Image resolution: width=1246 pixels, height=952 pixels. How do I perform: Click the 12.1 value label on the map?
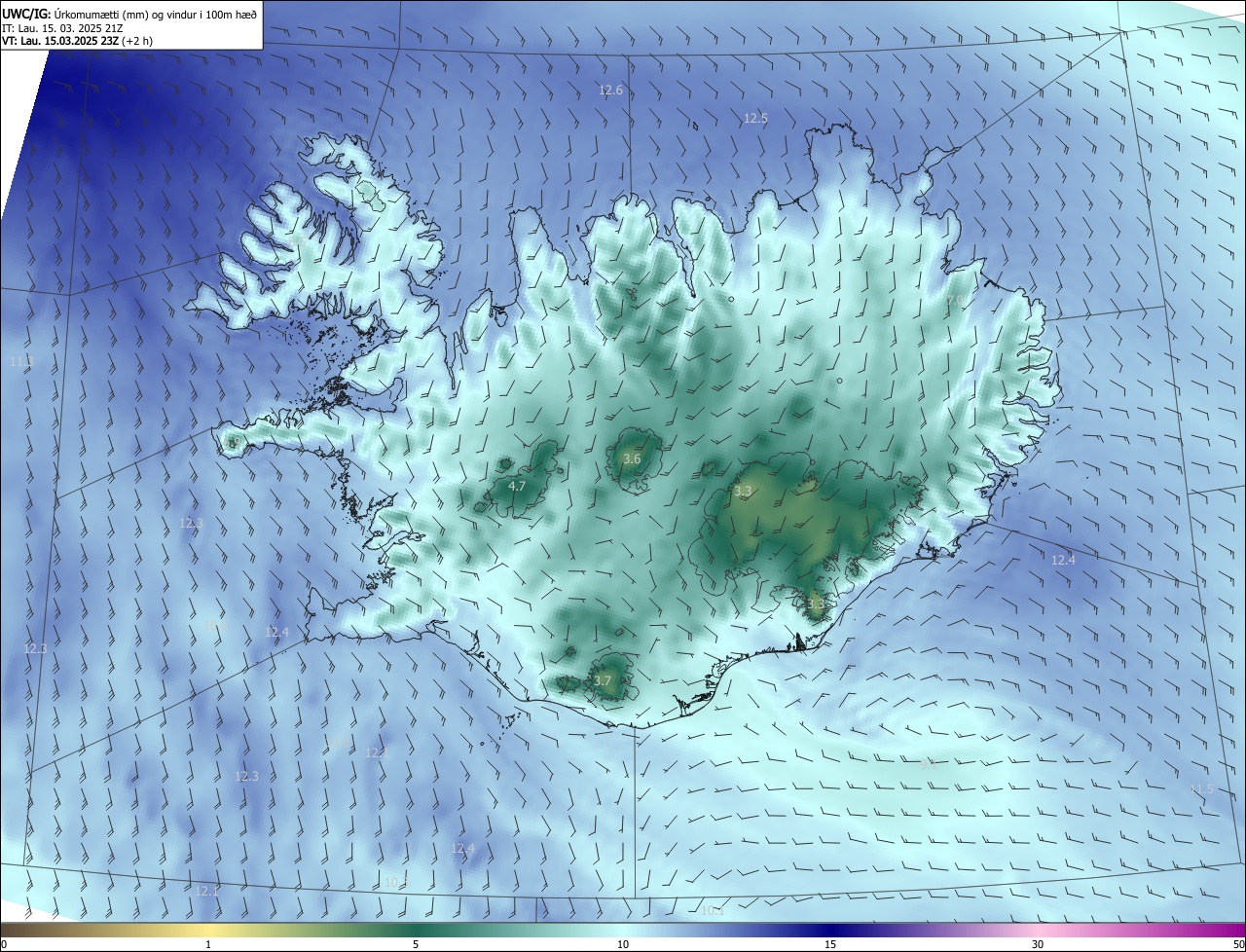pyautogui.click(x=207, y=891)
